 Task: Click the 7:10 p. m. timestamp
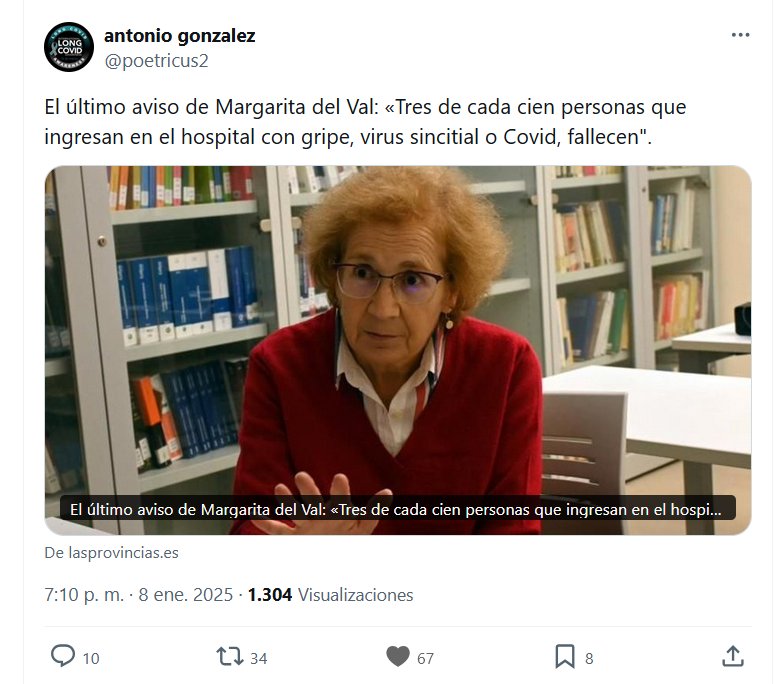pos(84,595)
